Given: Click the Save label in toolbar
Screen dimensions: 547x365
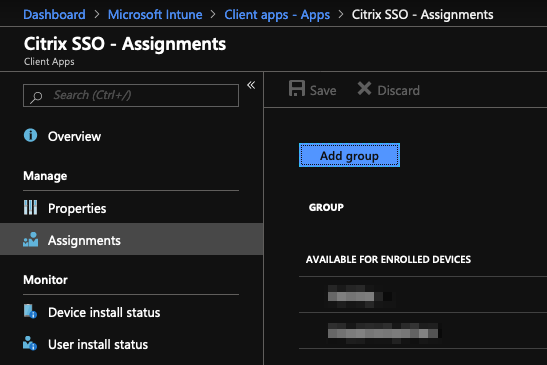Looking at the screenshot, I should coord(323,91).
